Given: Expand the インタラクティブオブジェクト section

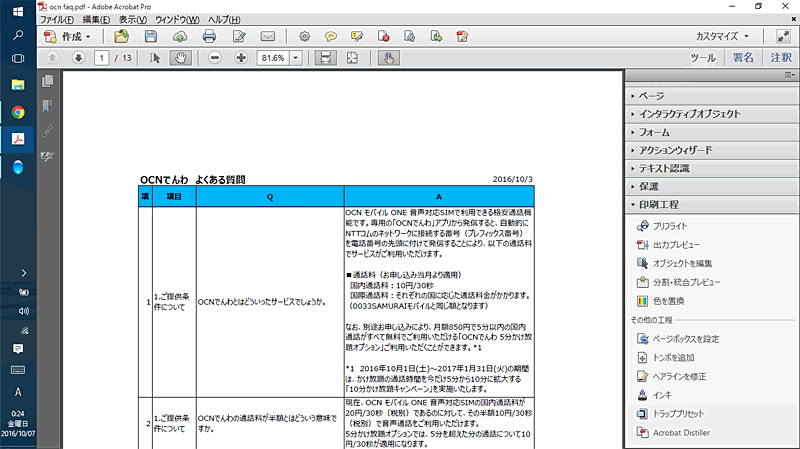Looking at the screenshot, I should point(712,114).
